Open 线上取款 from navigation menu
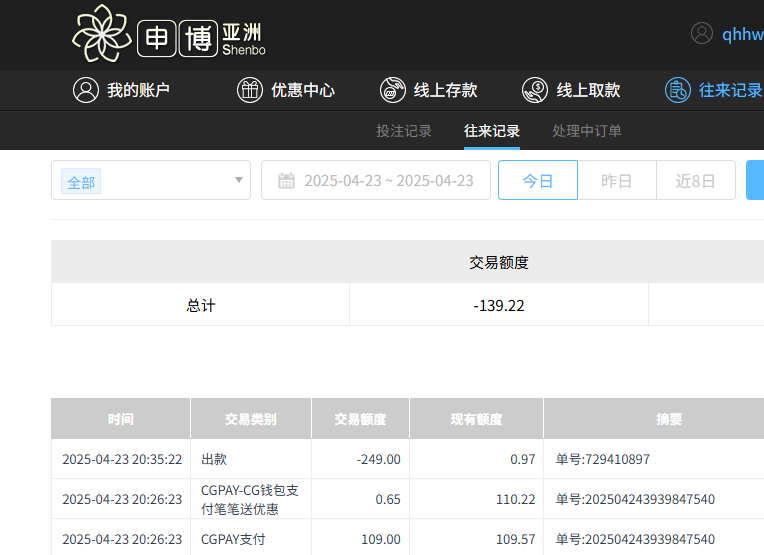 588,90
